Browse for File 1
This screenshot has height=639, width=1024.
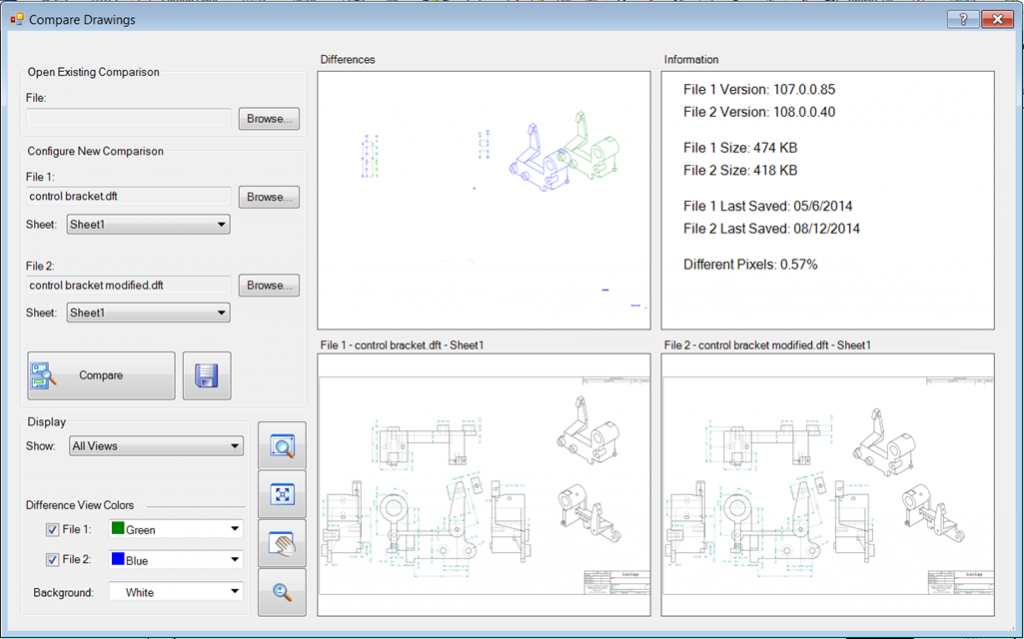click(x=269, y=197)
